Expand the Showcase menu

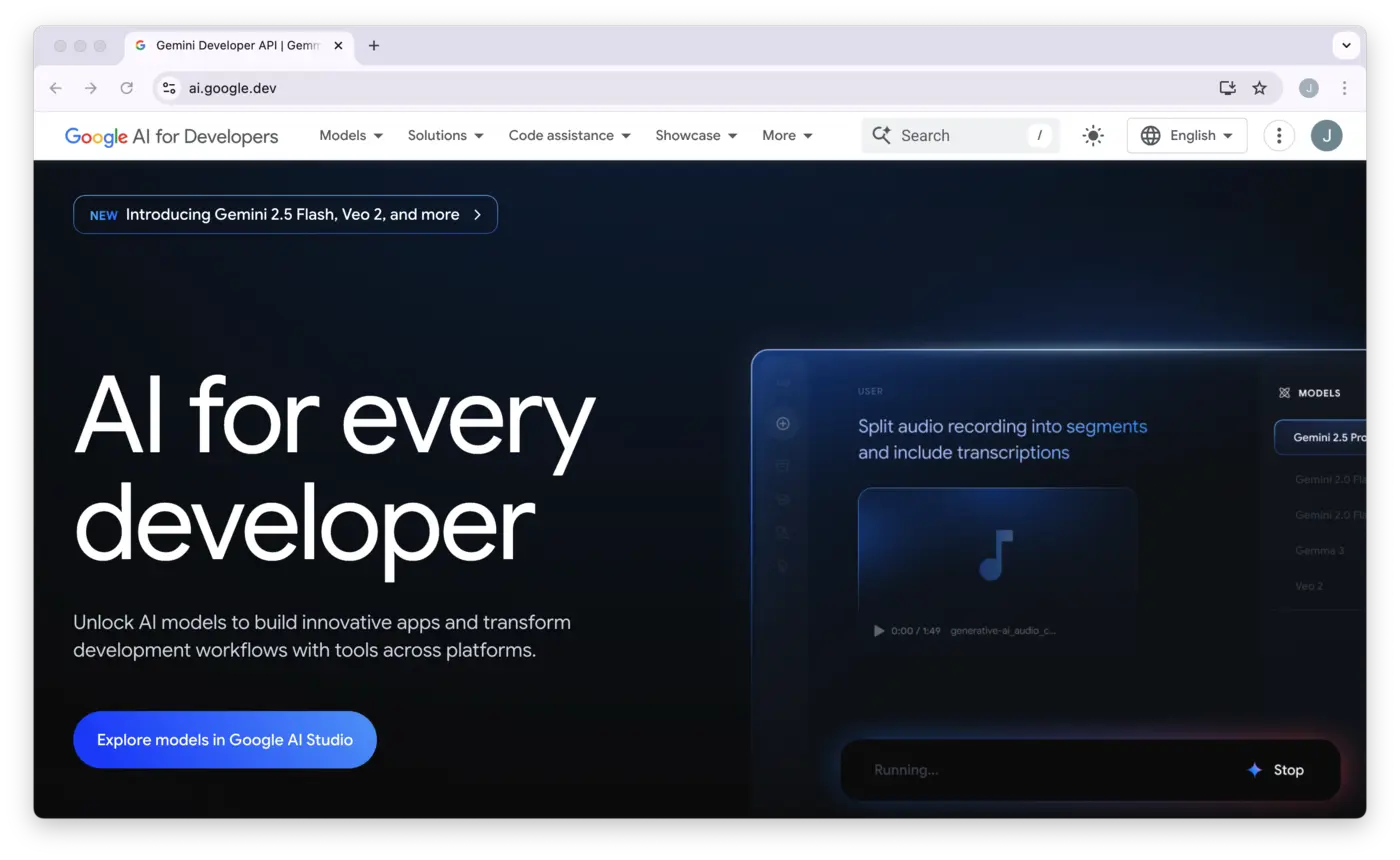click(x=696, y=136)
